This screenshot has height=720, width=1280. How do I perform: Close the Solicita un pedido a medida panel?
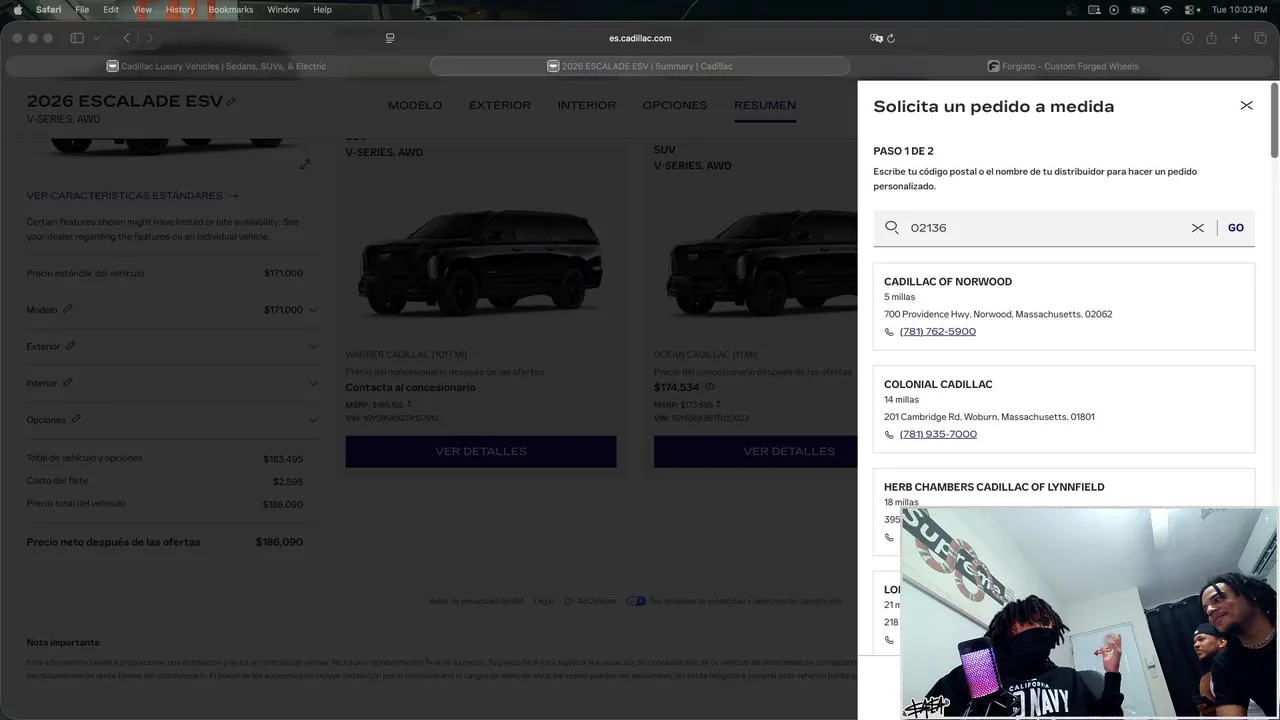(x=1246, y=105)
